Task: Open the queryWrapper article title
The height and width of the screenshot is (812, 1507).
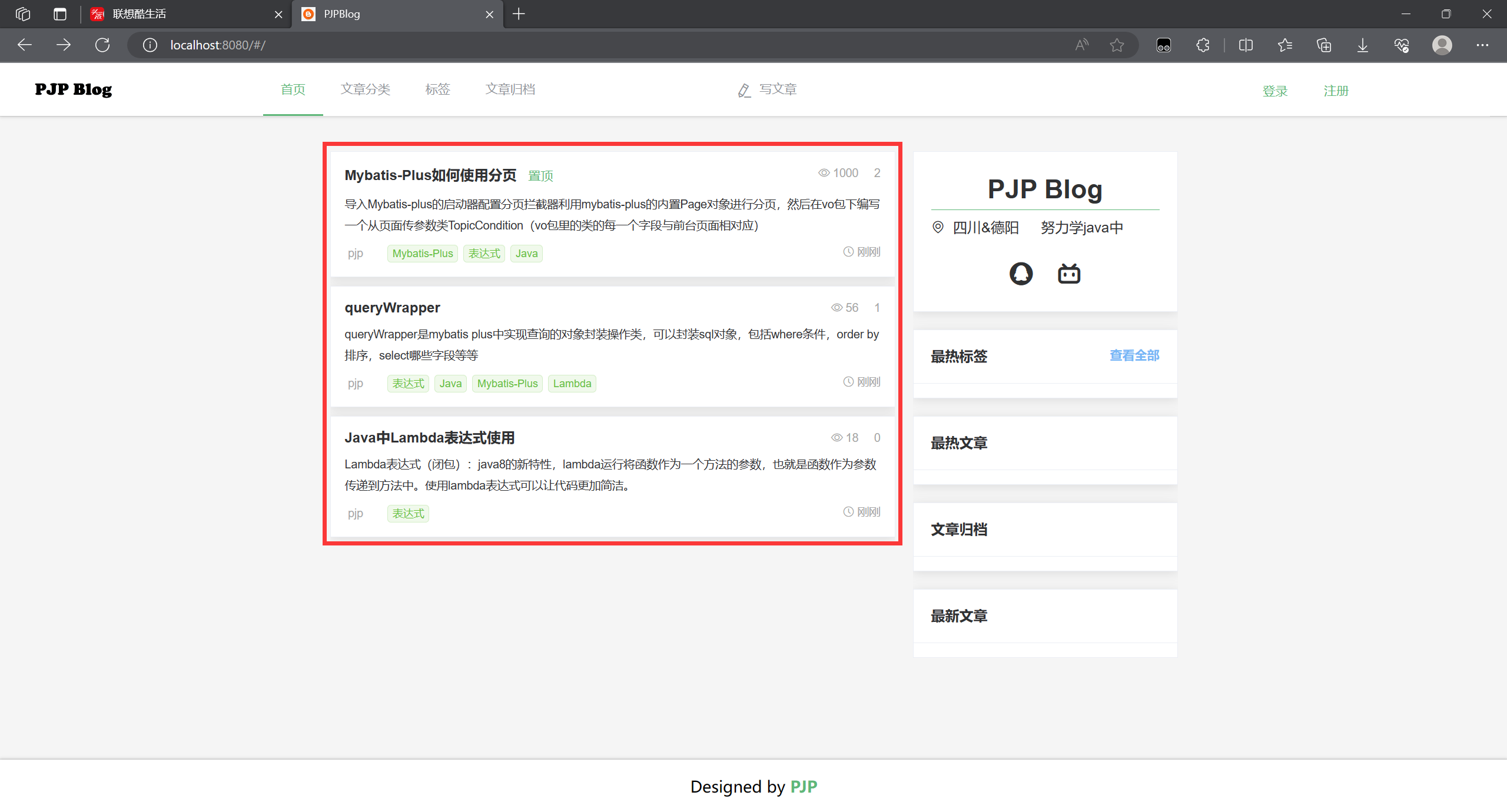Action: tap(392, 308)
